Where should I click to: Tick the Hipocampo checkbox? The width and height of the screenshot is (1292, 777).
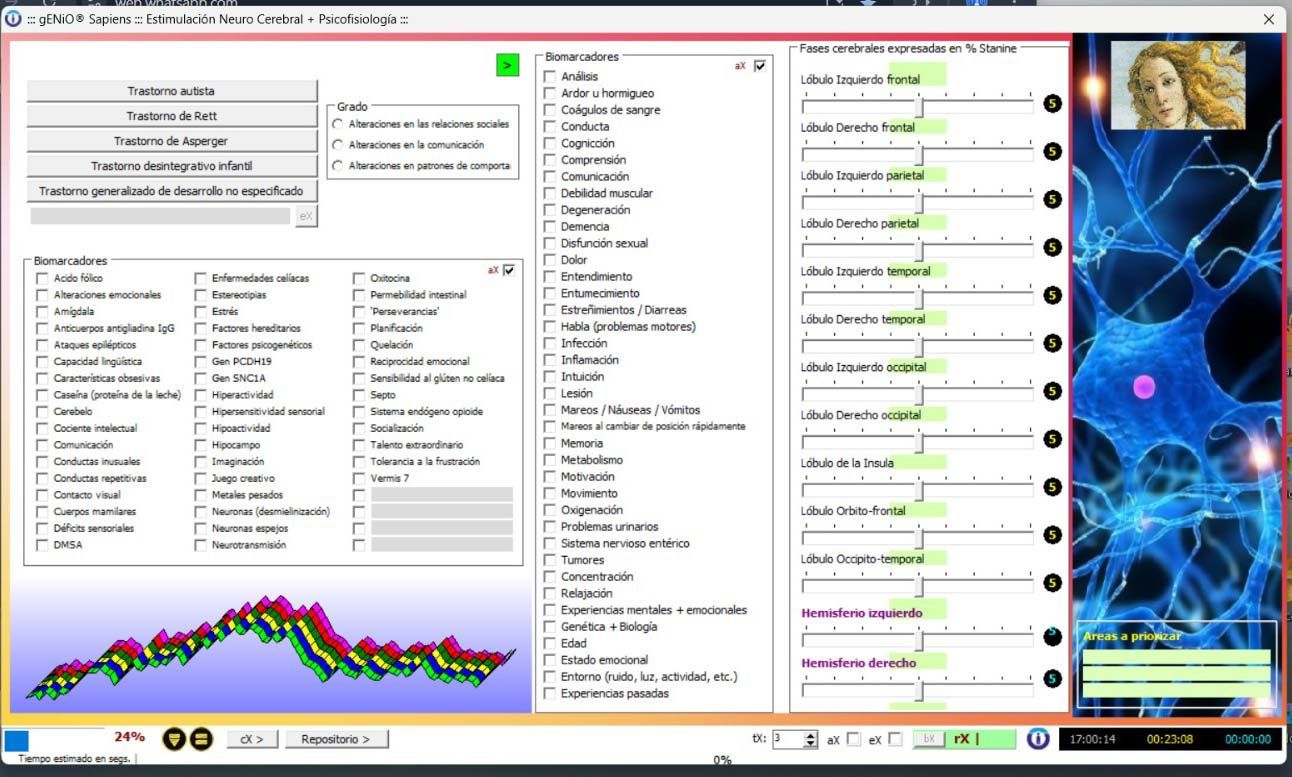[201, 445]
